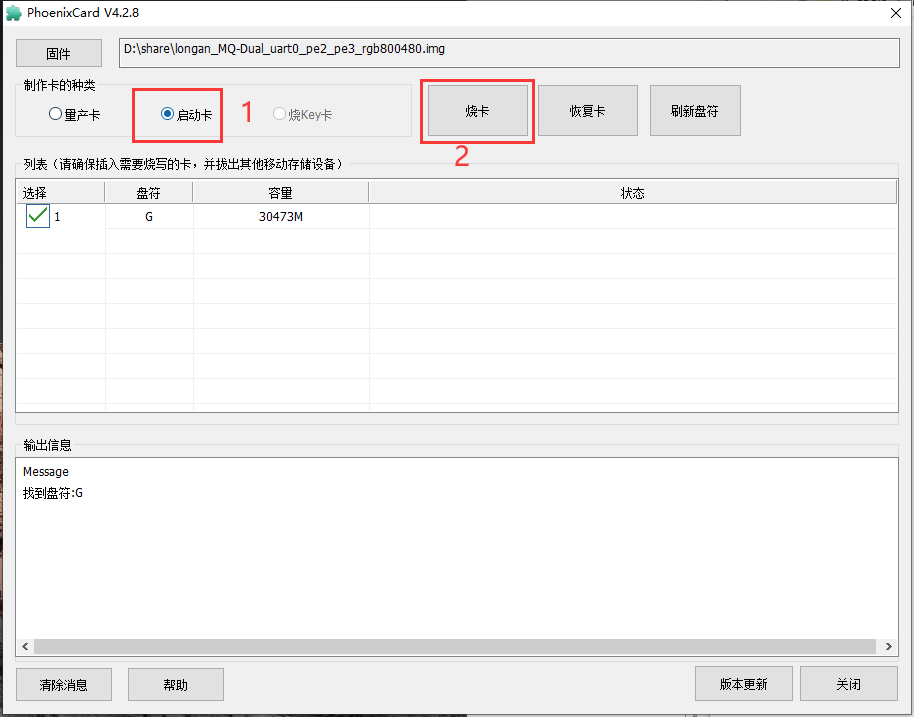Image resolution: width=914 pixels, height=717 pixels.
Task: Click 清除消息 to clear messages
Action: pos(64,685)
